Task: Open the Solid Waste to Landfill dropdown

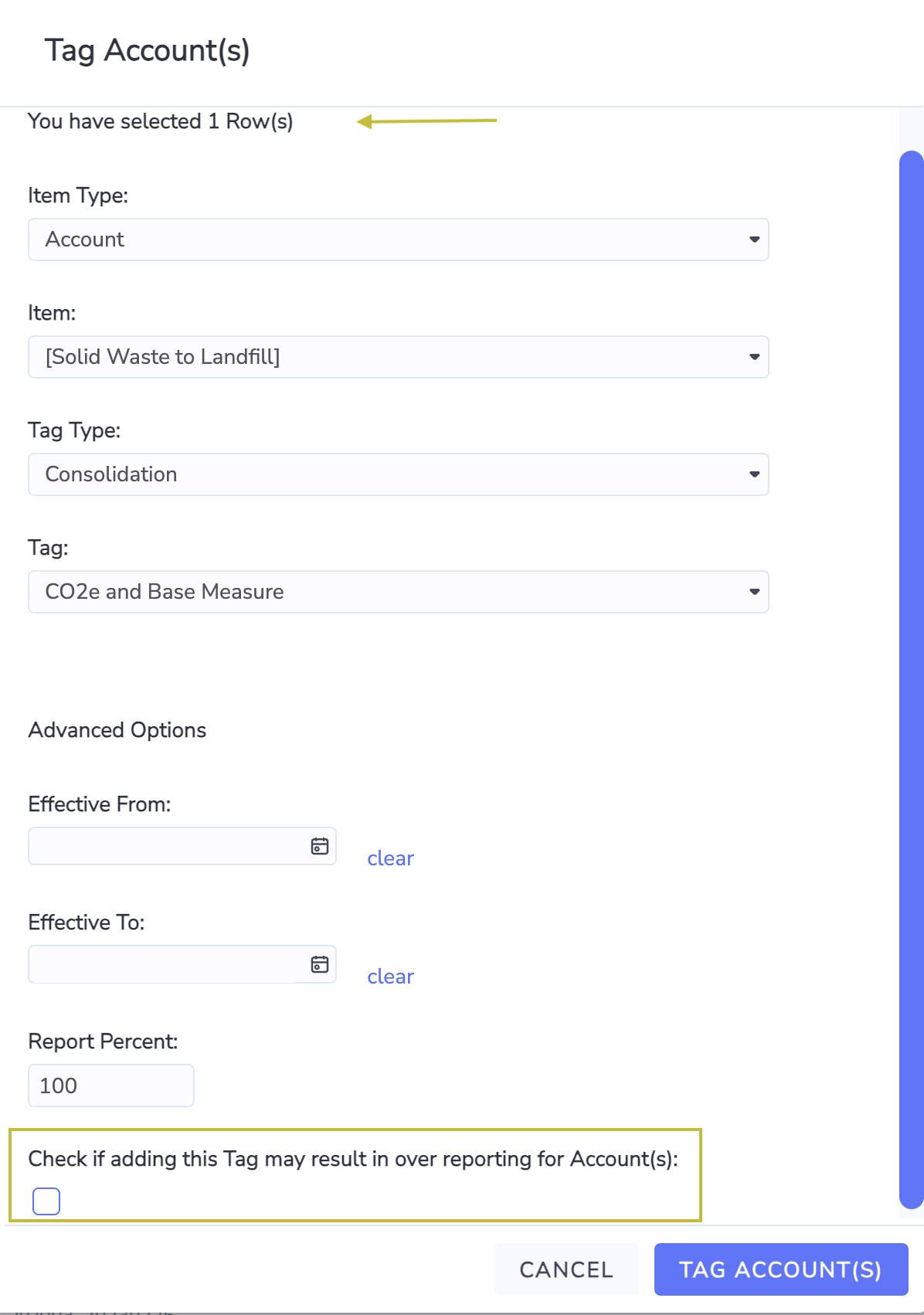Action: click(x=399, y=357)
